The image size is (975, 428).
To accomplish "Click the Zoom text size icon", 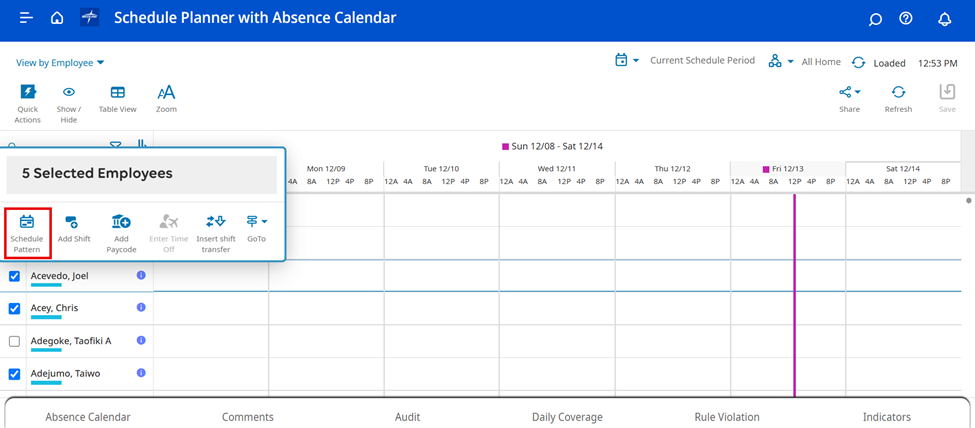I will coord(166,93).
